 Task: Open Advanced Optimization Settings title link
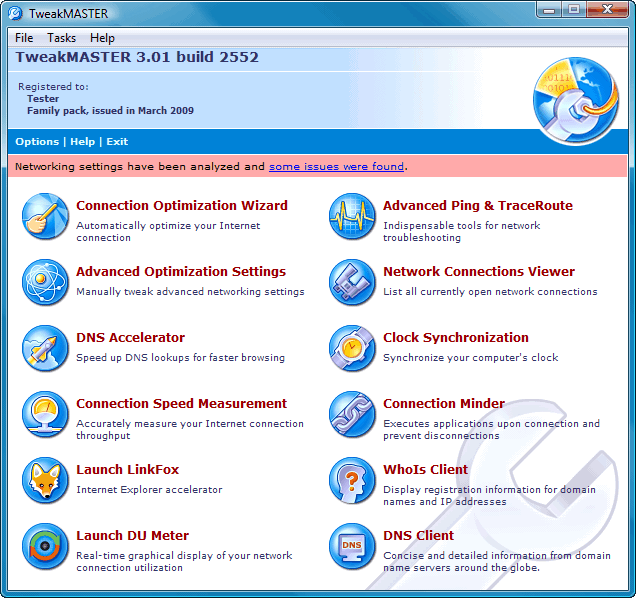click(x=181, y=271)
